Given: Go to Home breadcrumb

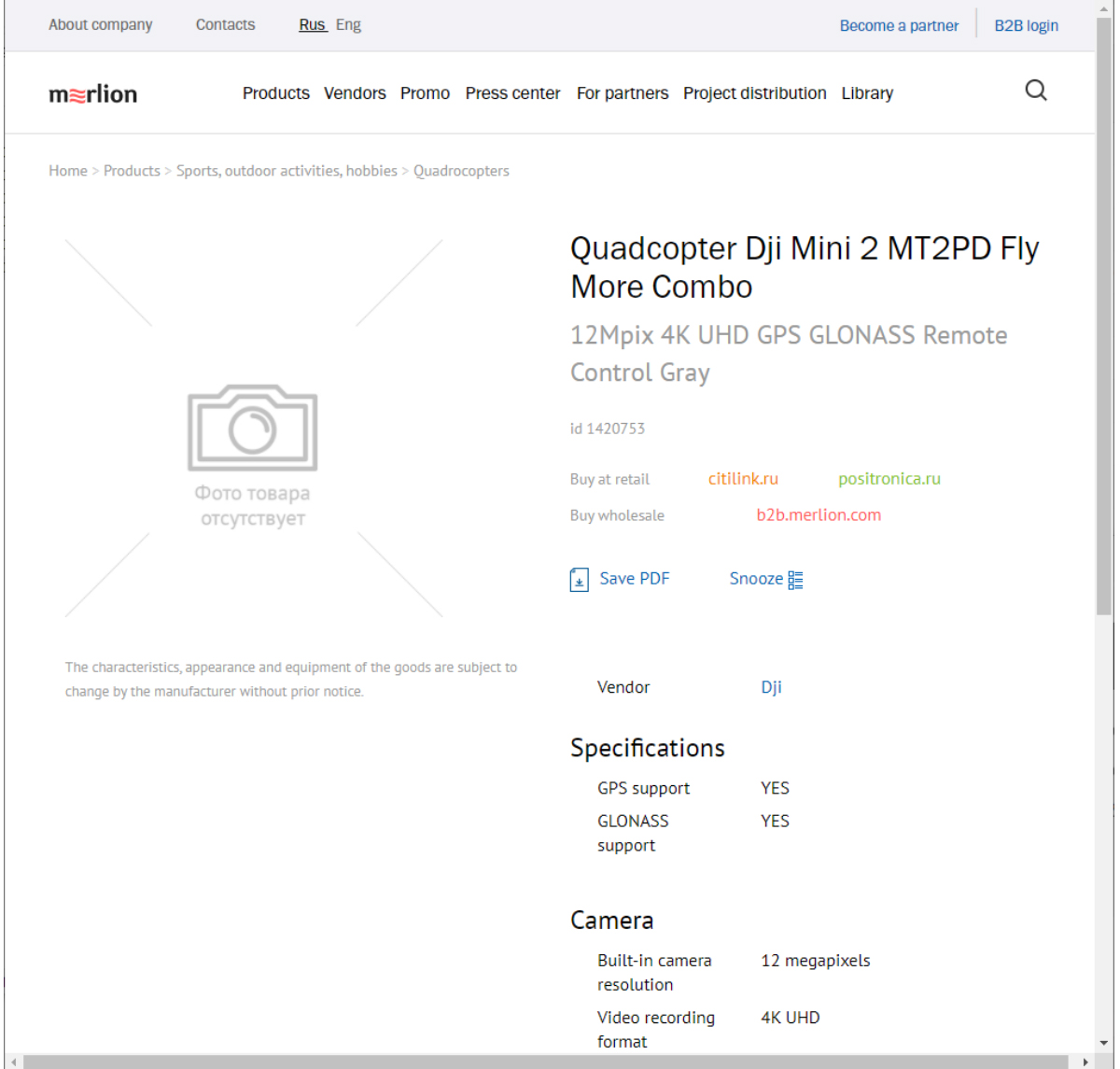Looking at the screenshot, I should tap(68, 171).
